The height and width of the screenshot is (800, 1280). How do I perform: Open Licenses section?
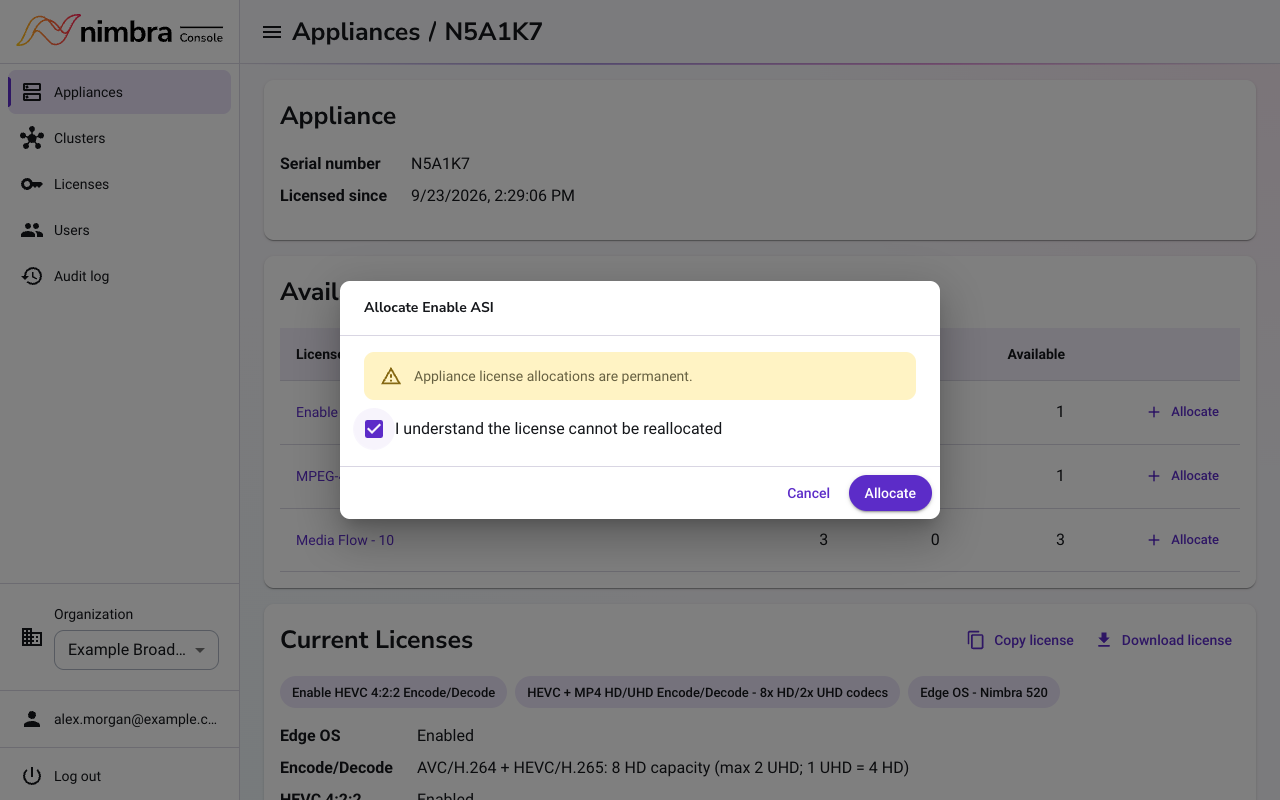point(120,184)
